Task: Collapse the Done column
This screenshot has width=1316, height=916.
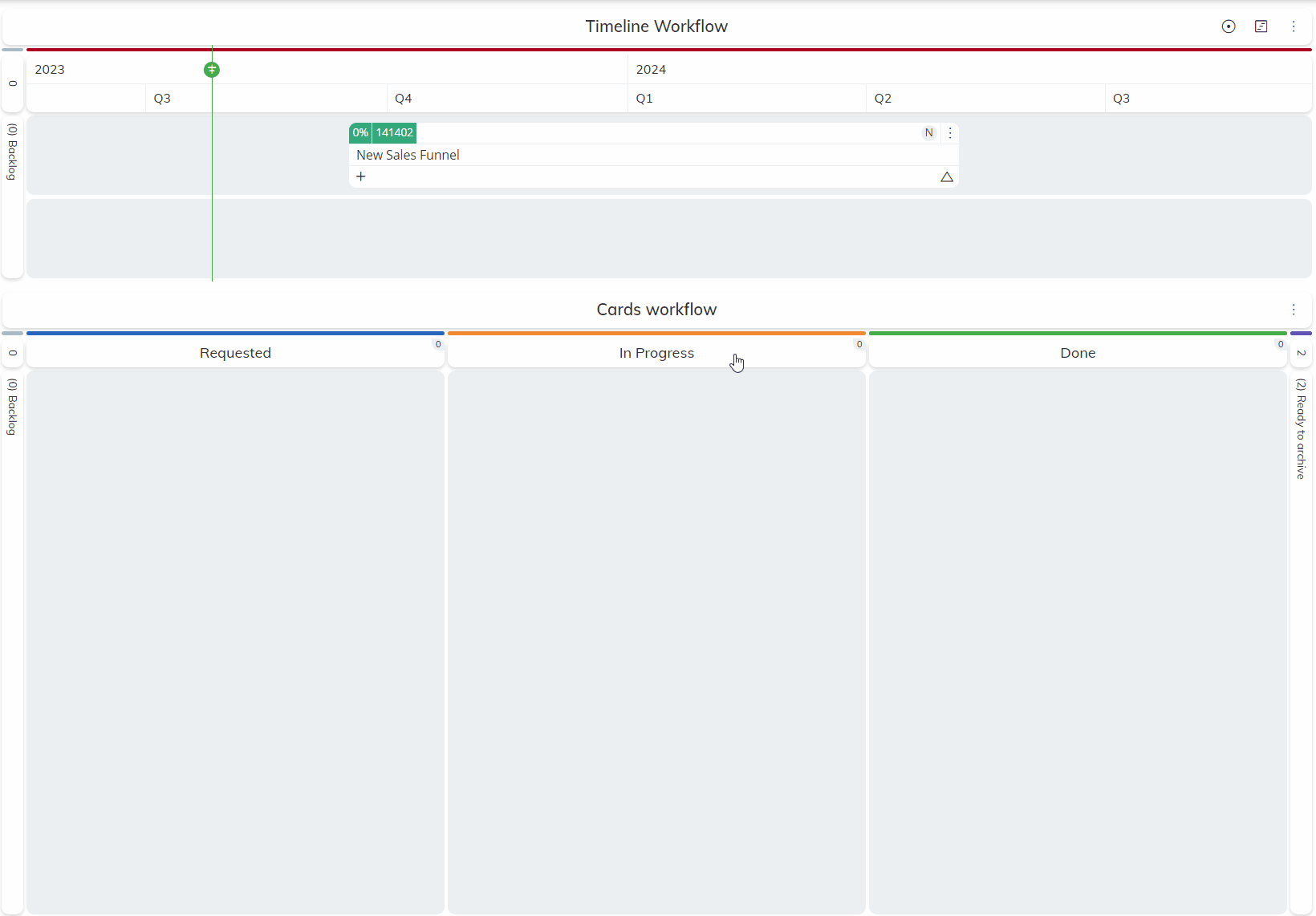Action: pyautogui.click(x=1281, y=344)
